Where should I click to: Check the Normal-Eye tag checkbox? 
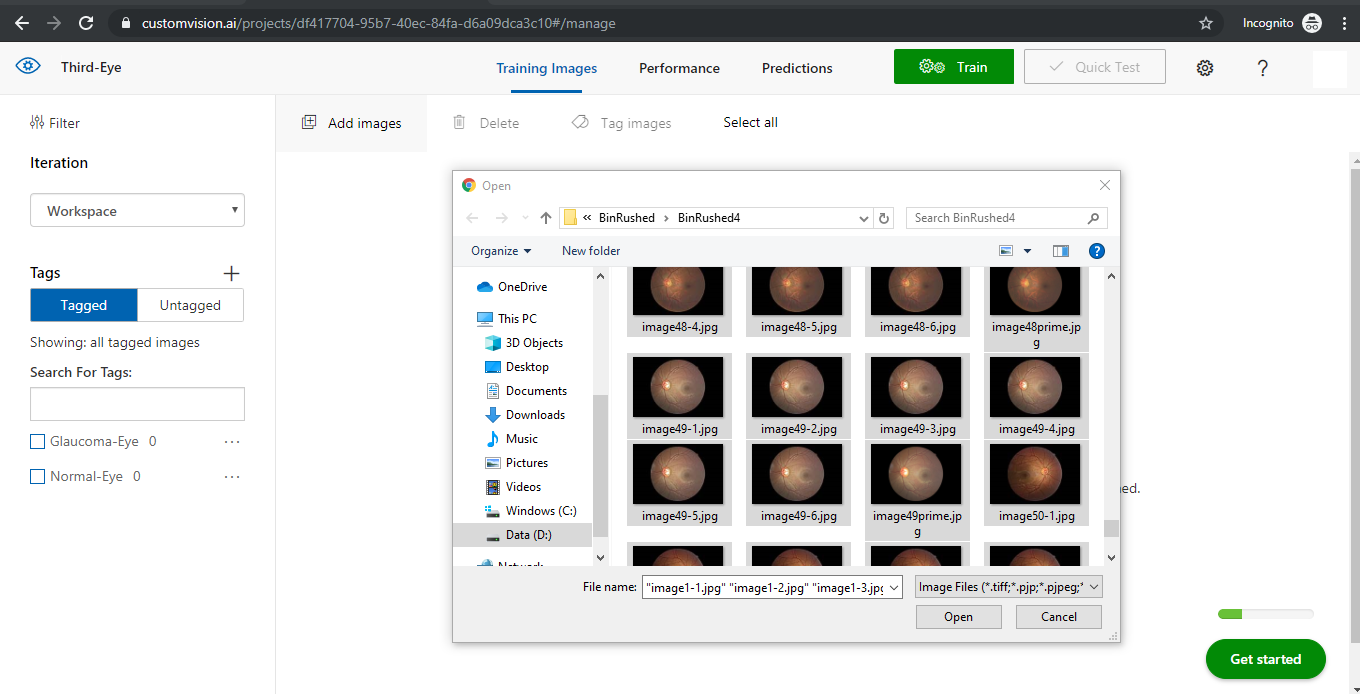38,477
